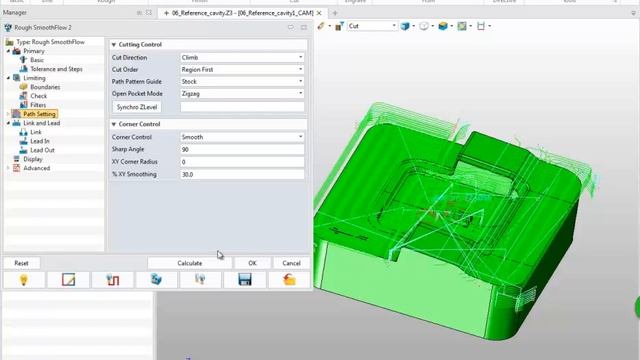
Task: Click the Lead Out item icon
Action: click(24, 150)
